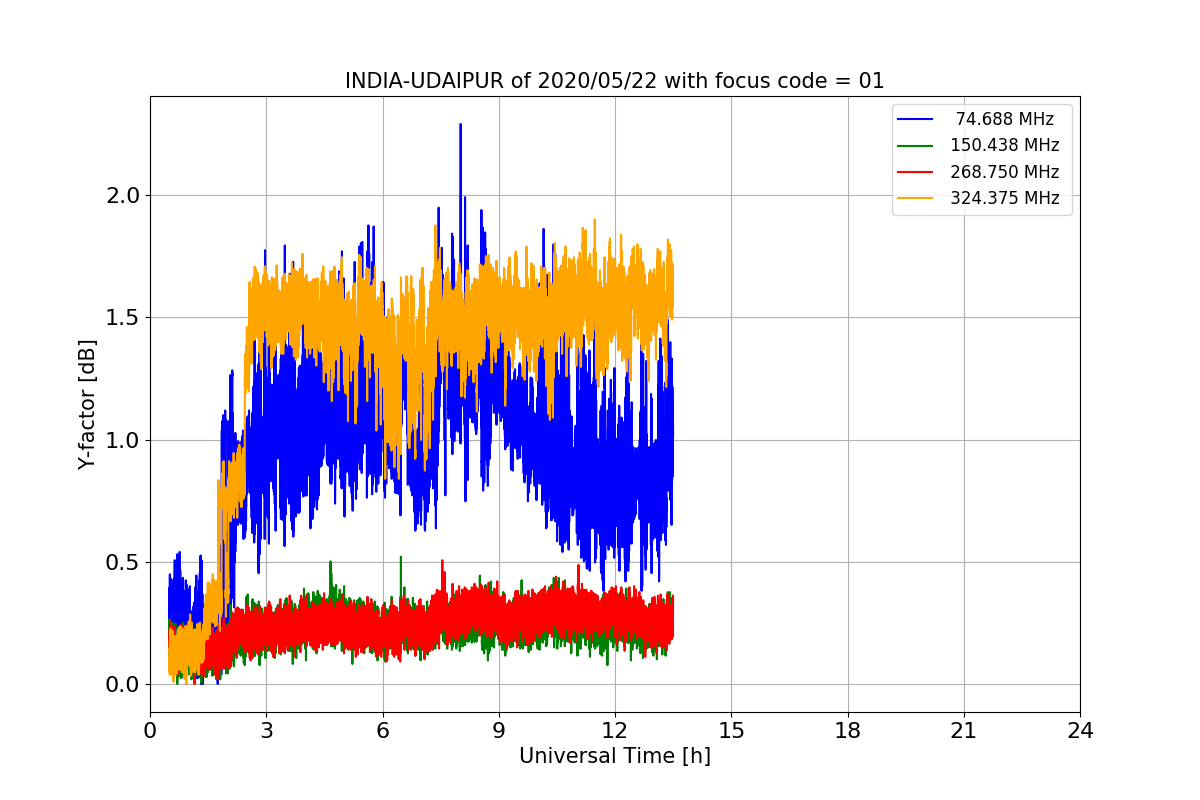
Task: Click the 24 x-axis tick label
Action: pos(1080,731)
